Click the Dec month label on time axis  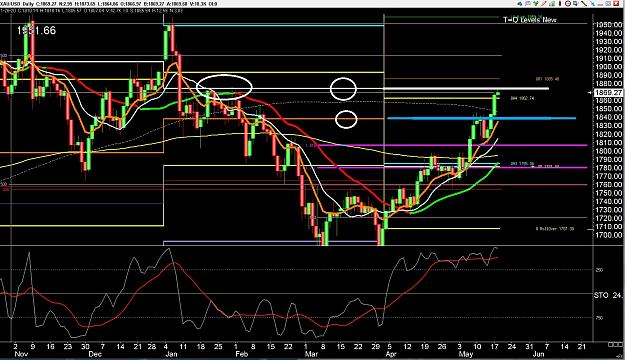tap(95, 354)
